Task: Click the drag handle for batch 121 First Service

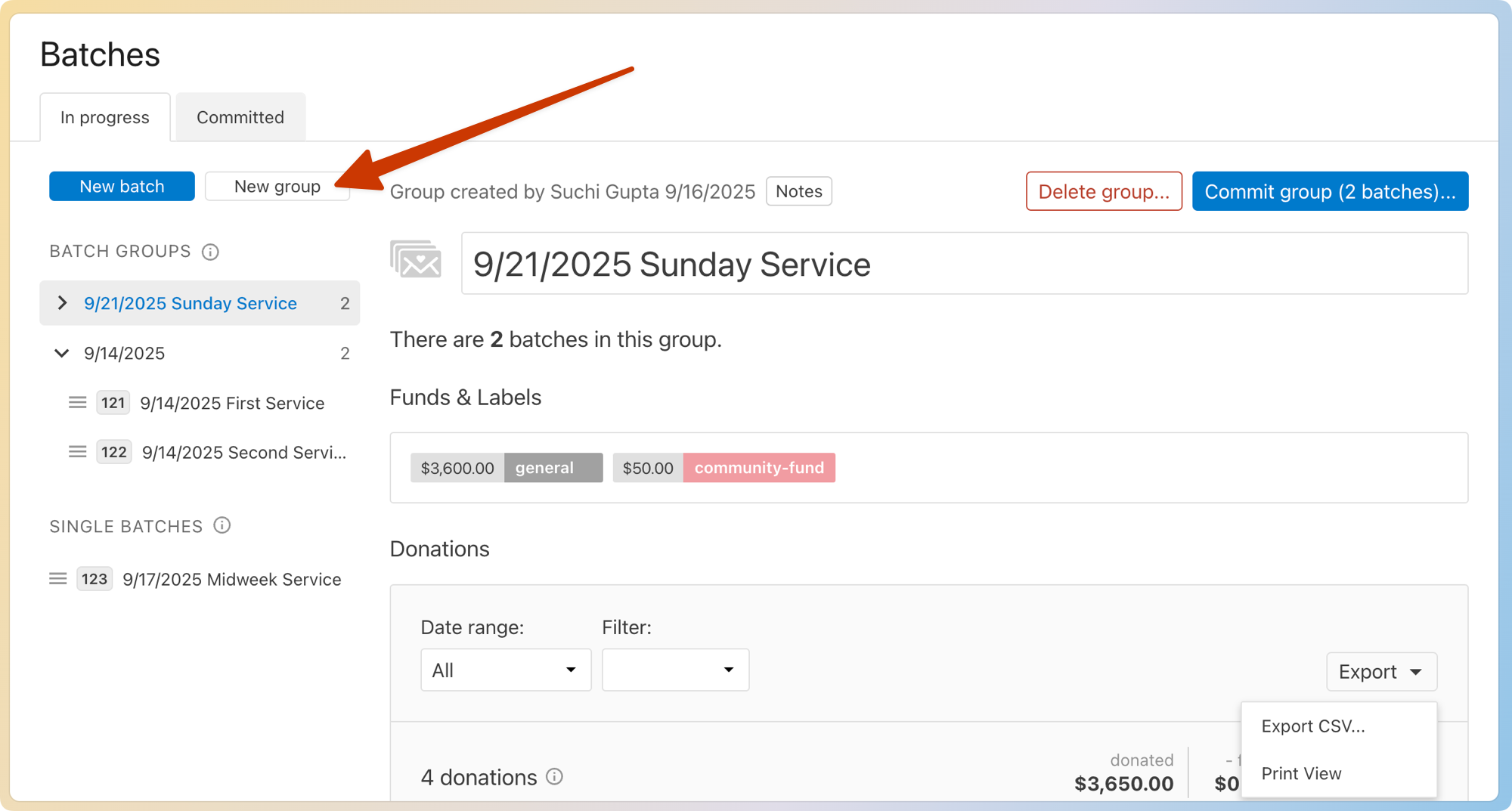Action: (x=78, y=402)
